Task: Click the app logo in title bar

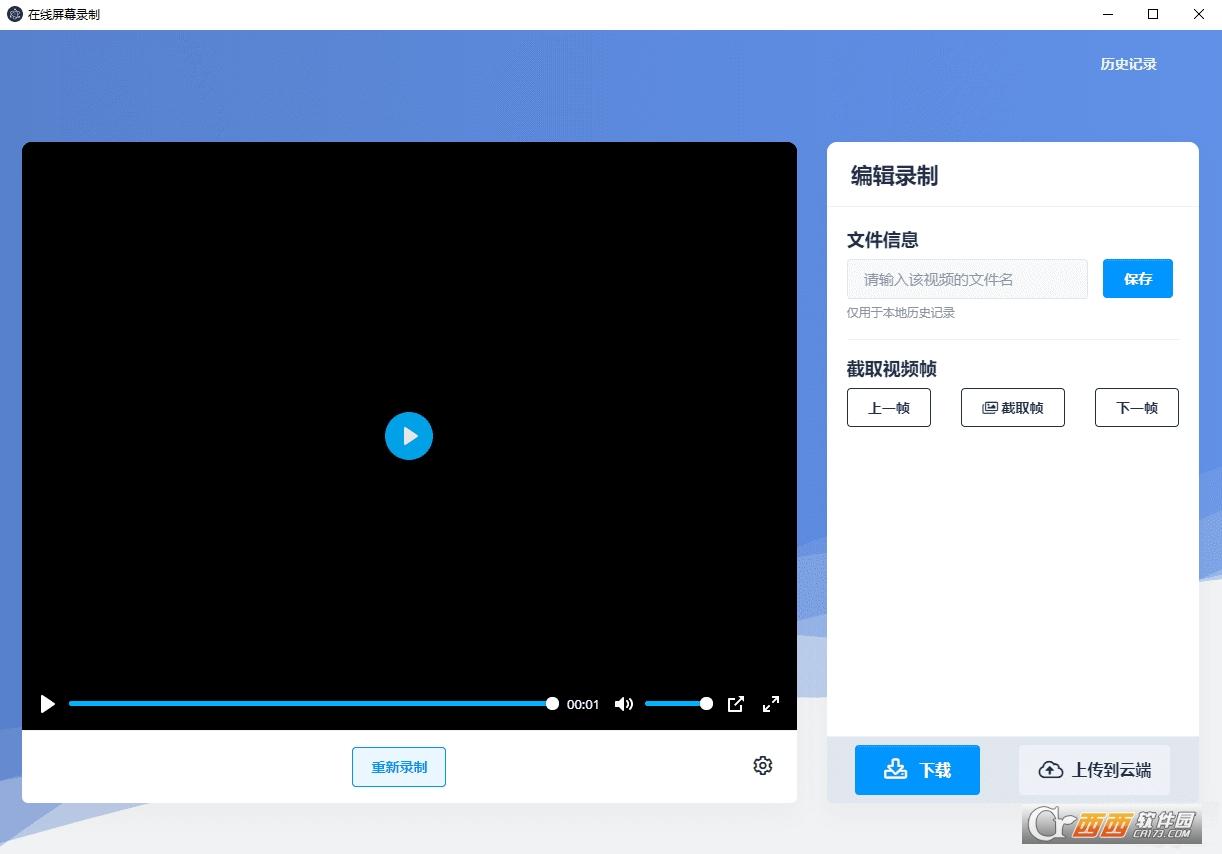Action: tap(15, 15)
